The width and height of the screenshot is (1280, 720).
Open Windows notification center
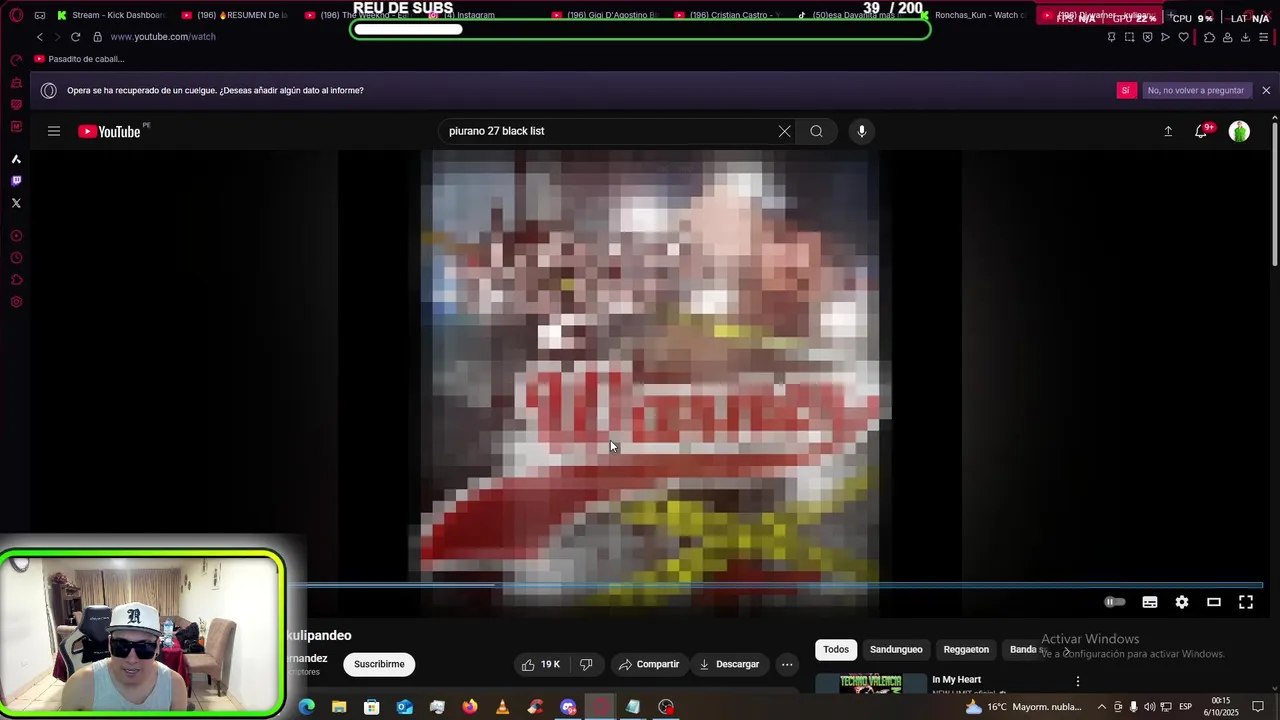pos(1258,707)
